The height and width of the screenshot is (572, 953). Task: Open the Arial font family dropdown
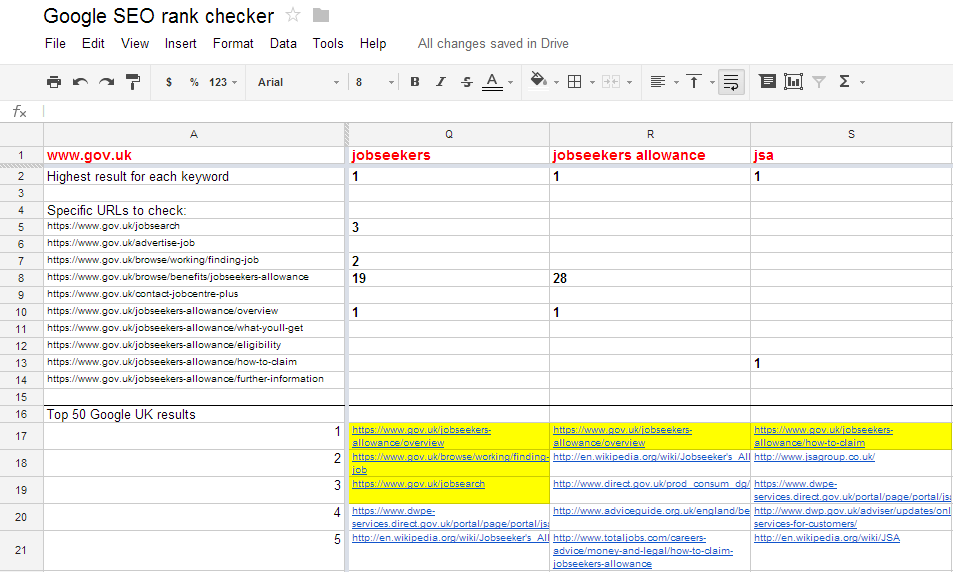[x=298, y=82]
